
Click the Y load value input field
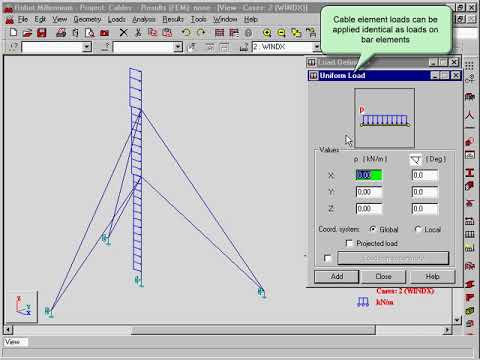pyautogui.click(x=369, y=192)
